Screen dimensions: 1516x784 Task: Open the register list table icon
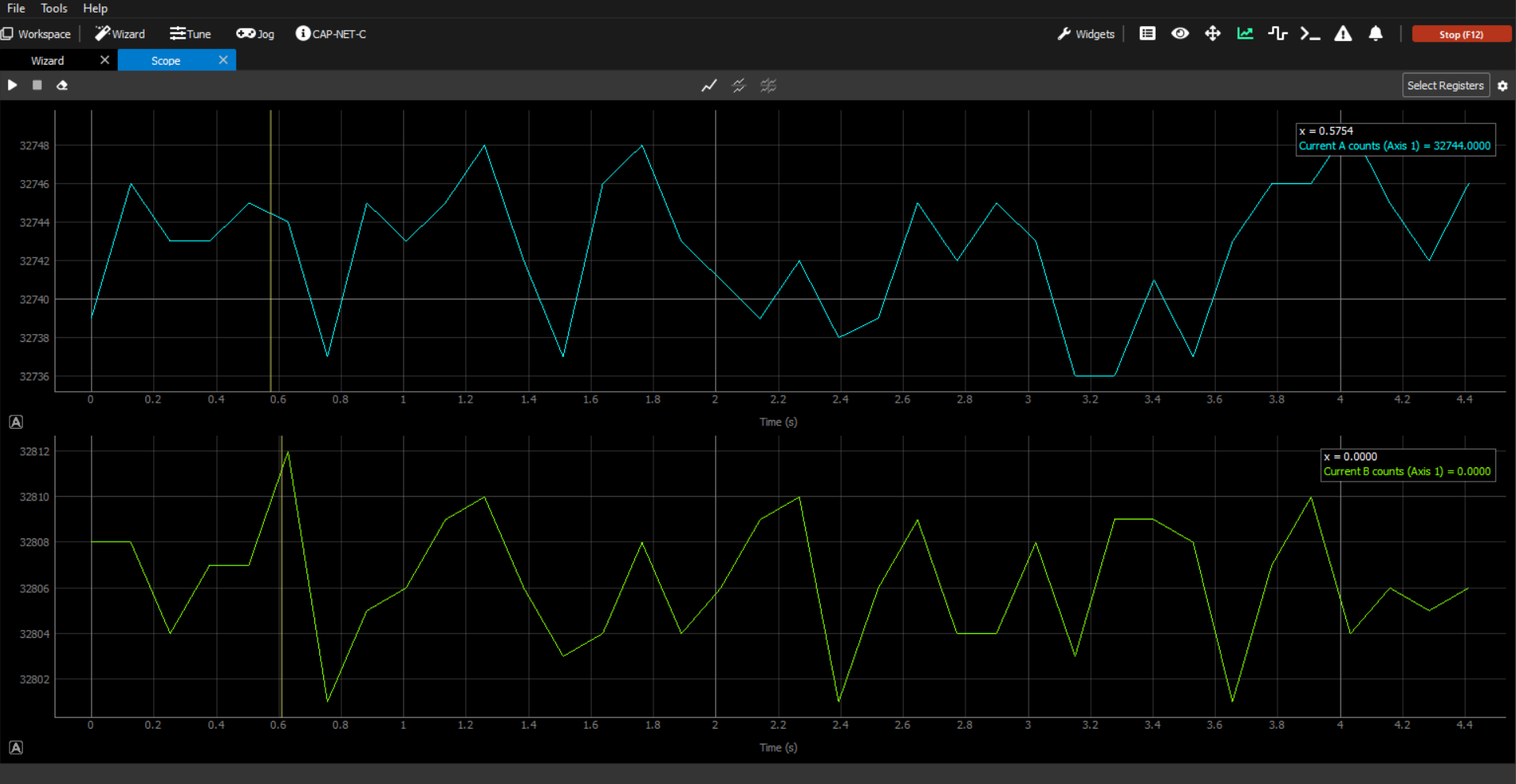click(1147, 34)
